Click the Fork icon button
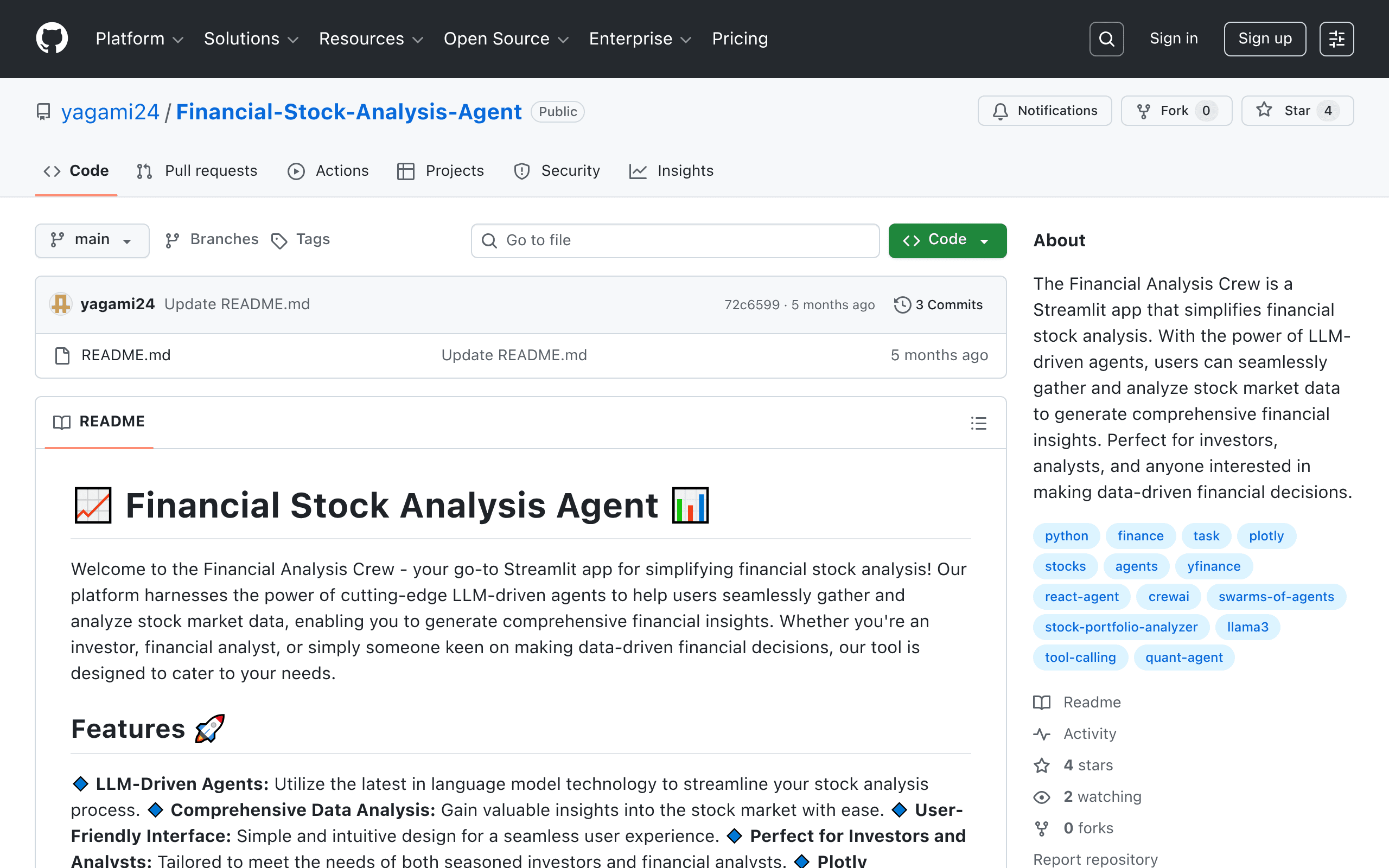Screen dimensions: 1389x868 (x=1143, y=111)
